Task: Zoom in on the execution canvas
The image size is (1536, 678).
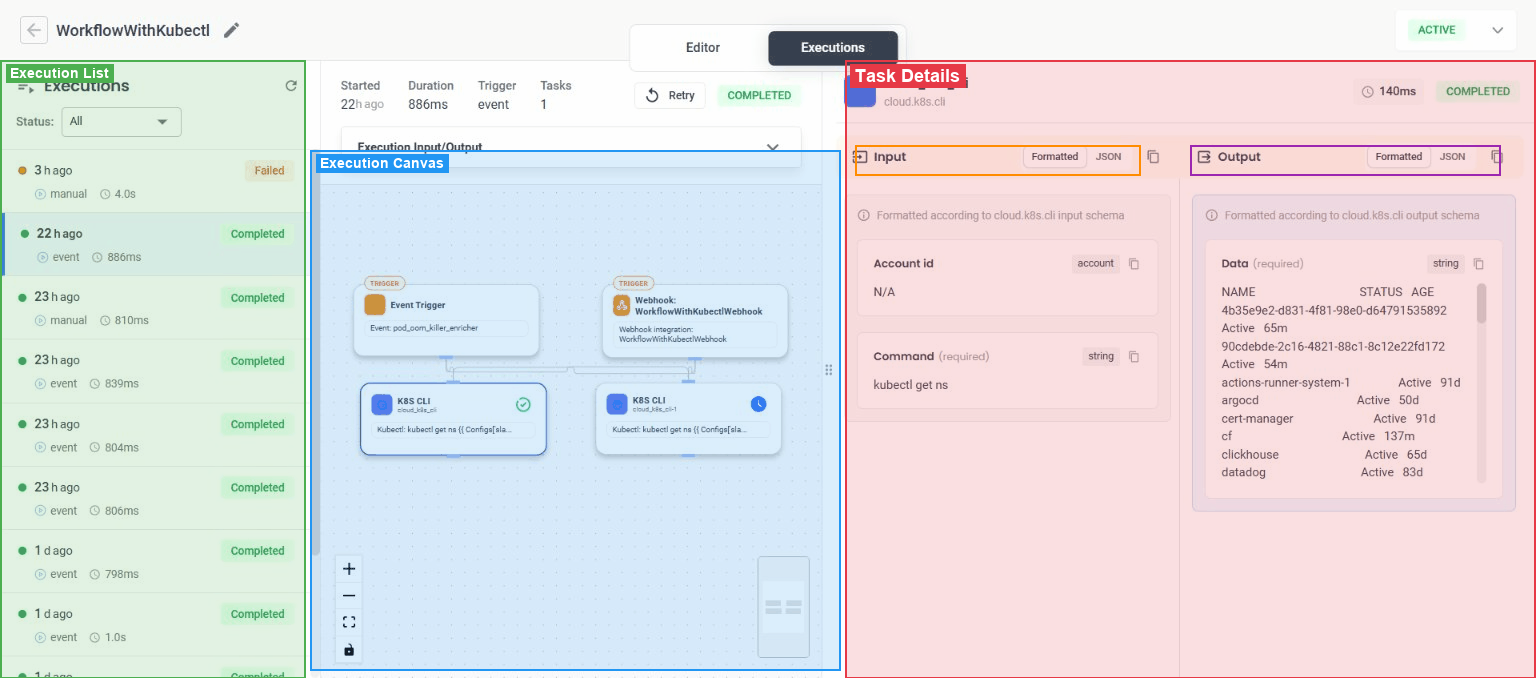Action: 348,568
